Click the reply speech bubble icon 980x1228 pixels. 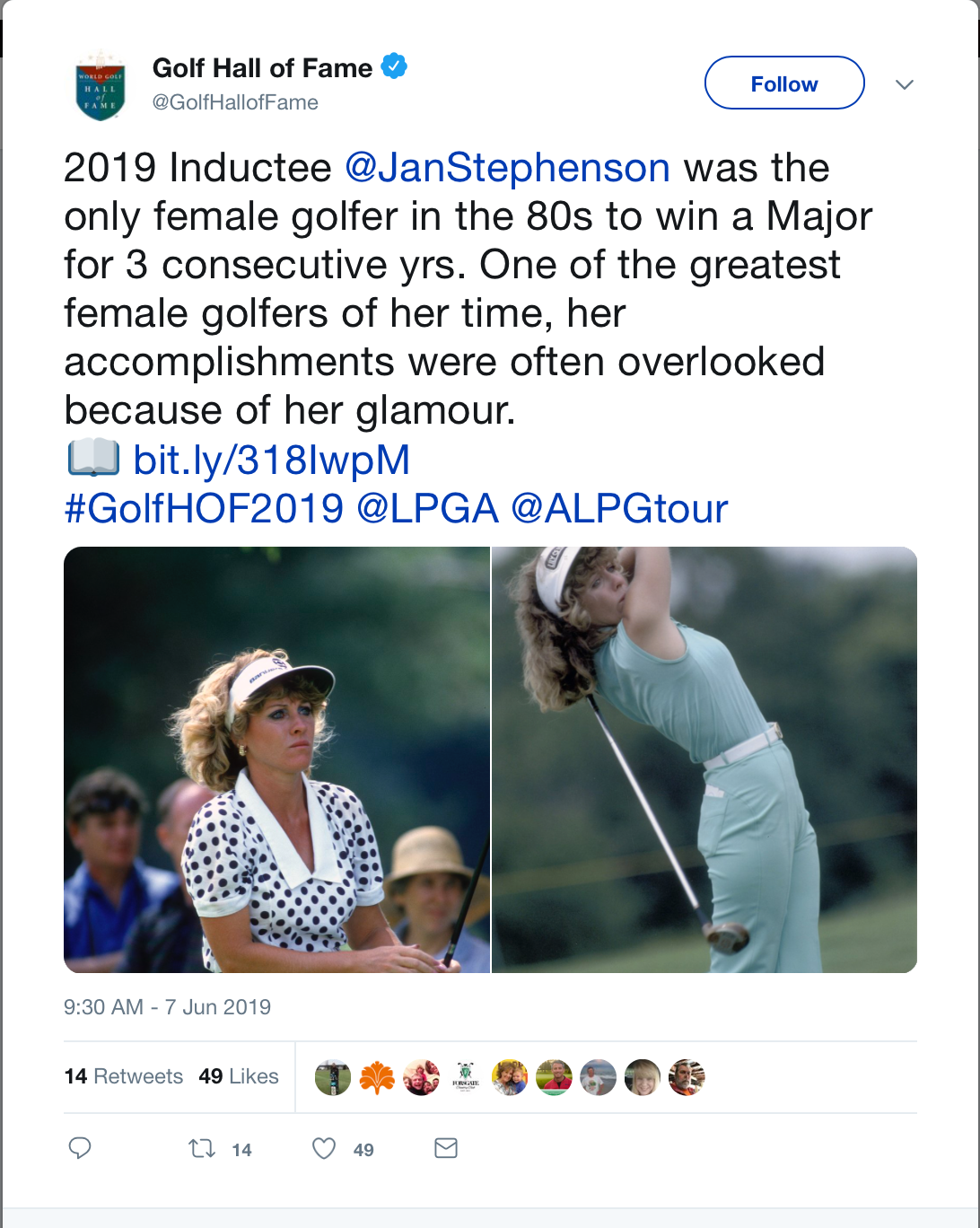click(80, 1148)
